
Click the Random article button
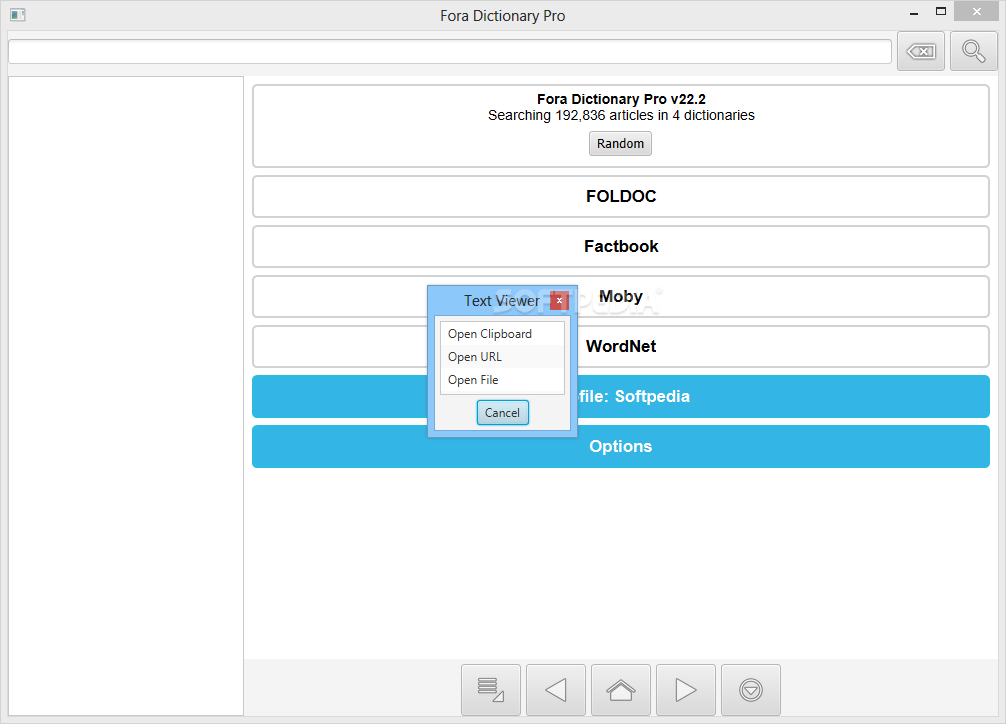click(620, 144)
